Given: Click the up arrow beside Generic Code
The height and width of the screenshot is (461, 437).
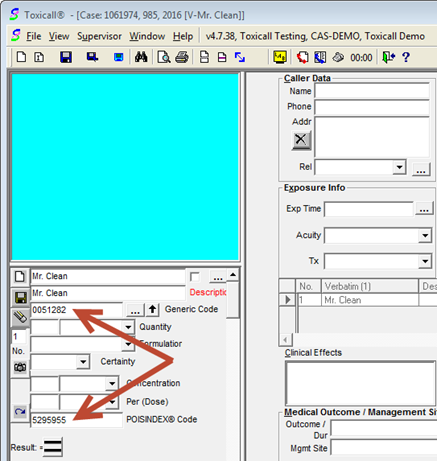Looking at the screenshot, I should coord(153,310).
